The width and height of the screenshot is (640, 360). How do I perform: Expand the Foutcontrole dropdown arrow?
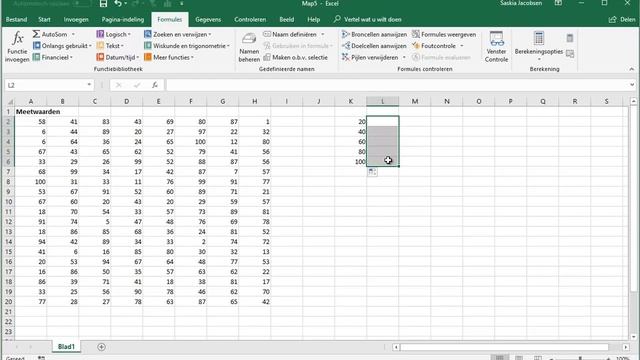point(462,46)
